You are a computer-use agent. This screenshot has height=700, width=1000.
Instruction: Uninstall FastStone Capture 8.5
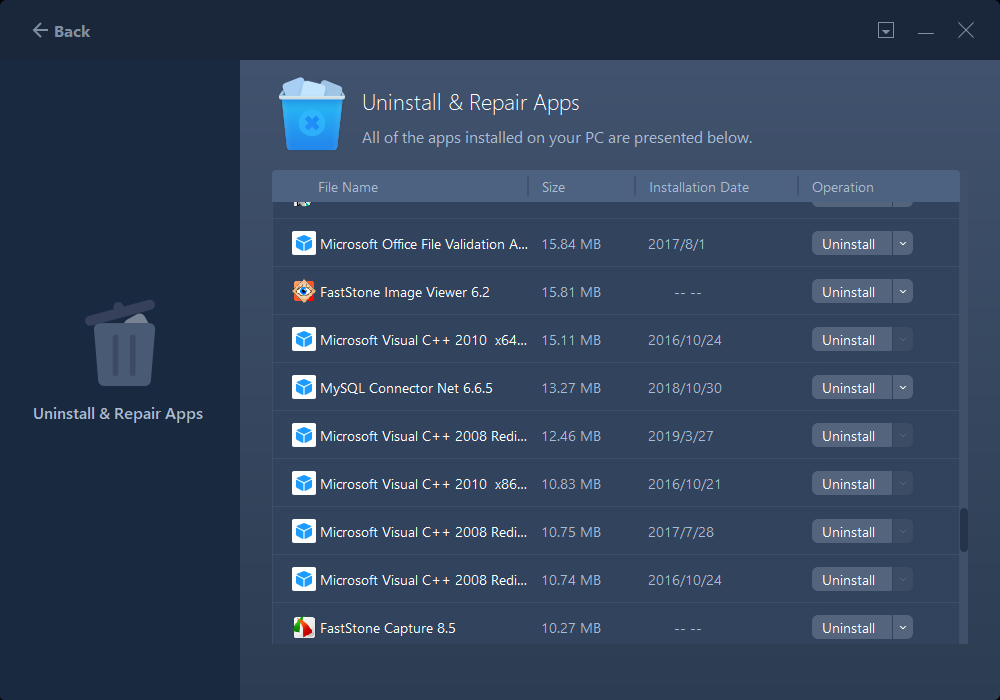tap(851, 628)
